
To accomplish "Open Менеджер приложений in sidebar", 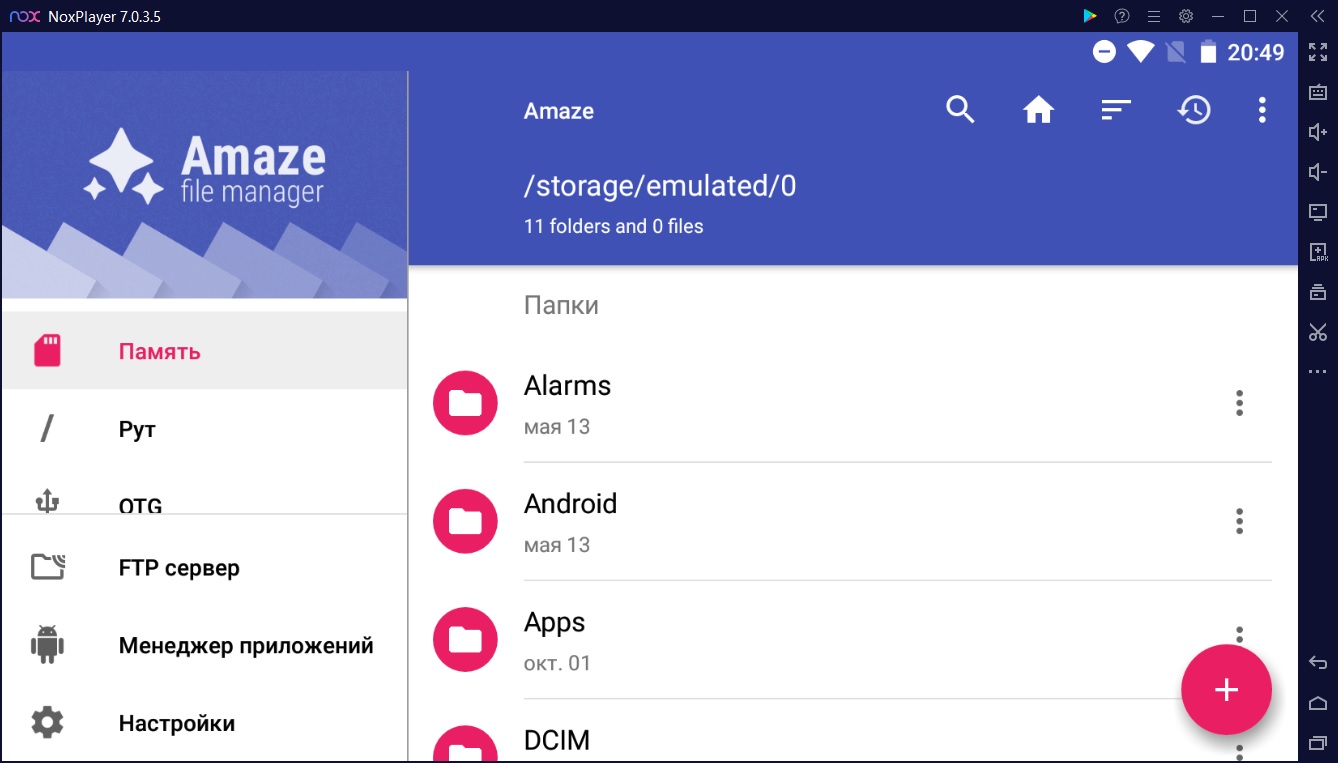I will (x=204, y=645).
